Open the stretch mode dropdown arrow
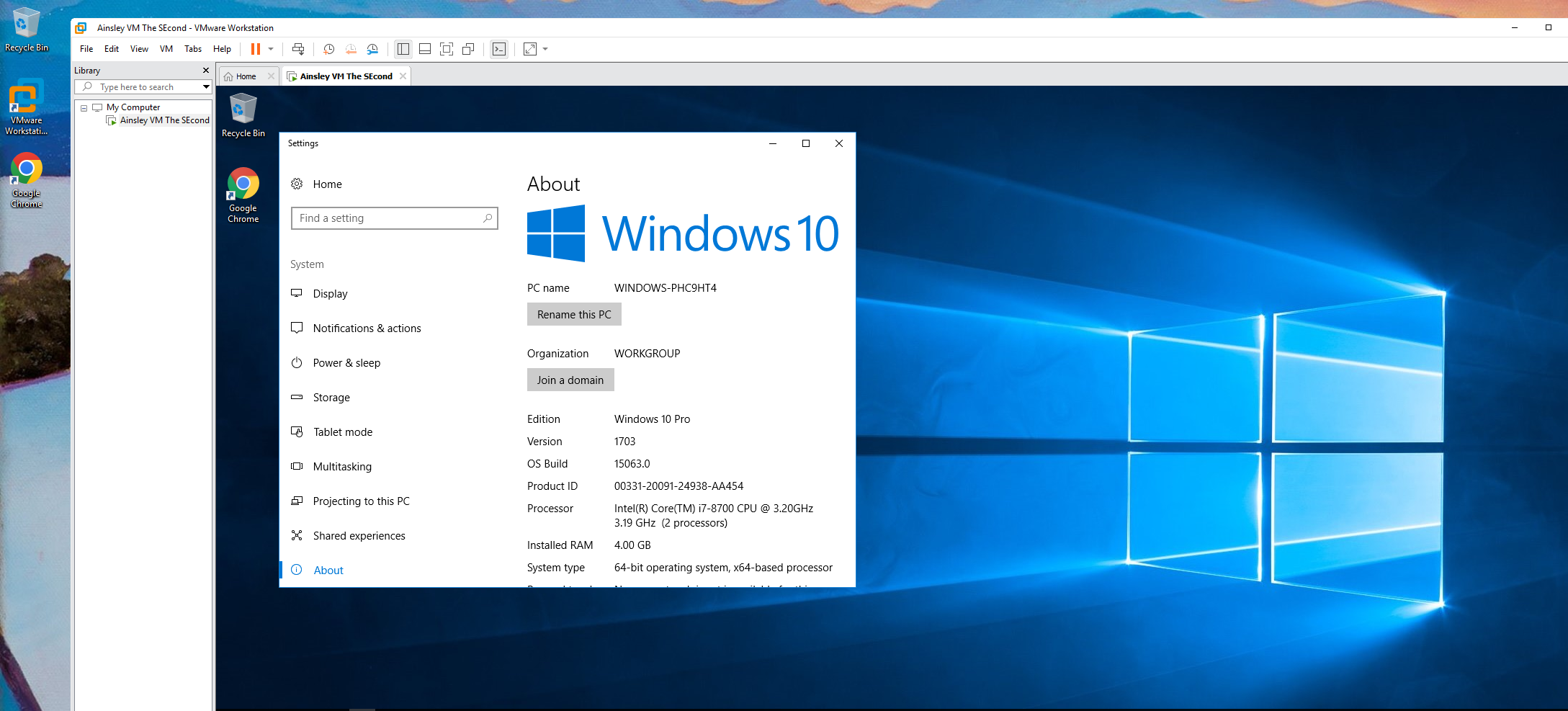Viewport: 1568px width, 711px height. [x=545, y=49]
